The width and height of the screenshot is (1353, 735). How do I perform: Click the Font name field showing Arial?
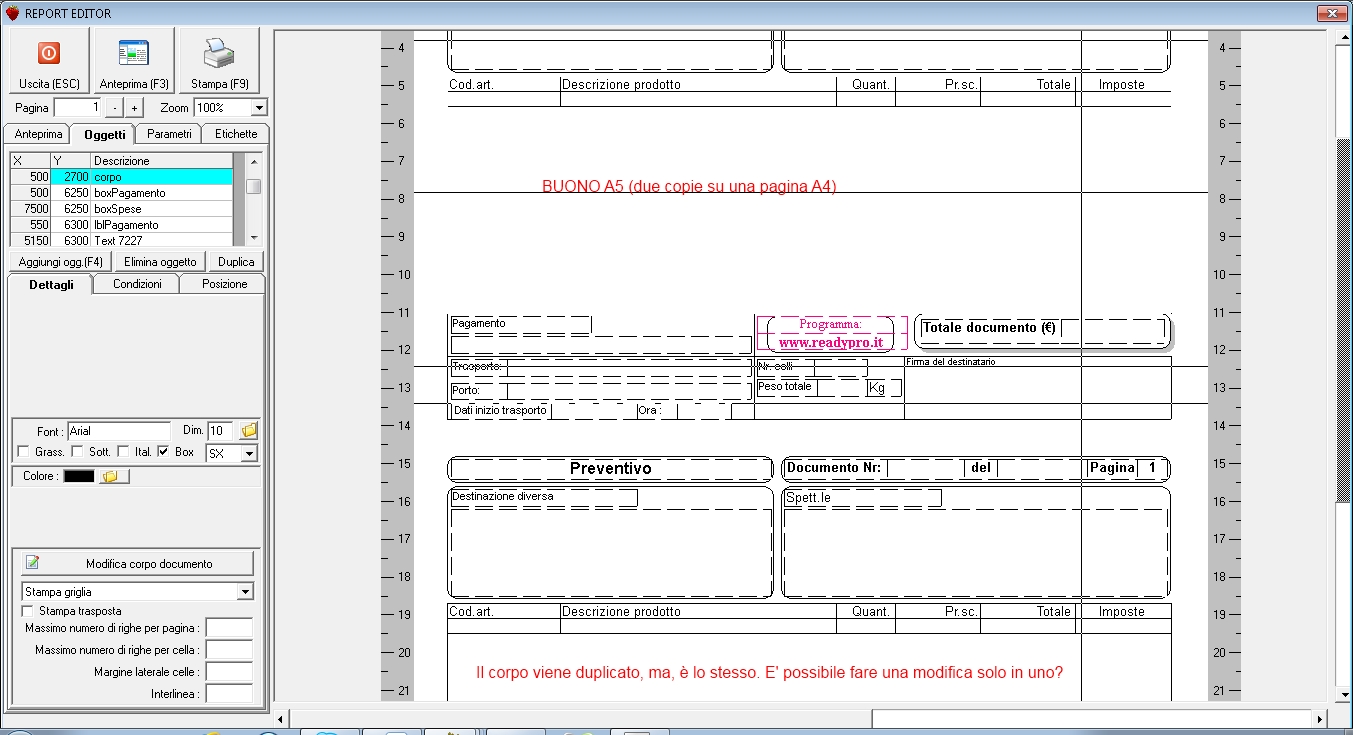(x=119, y=431)
